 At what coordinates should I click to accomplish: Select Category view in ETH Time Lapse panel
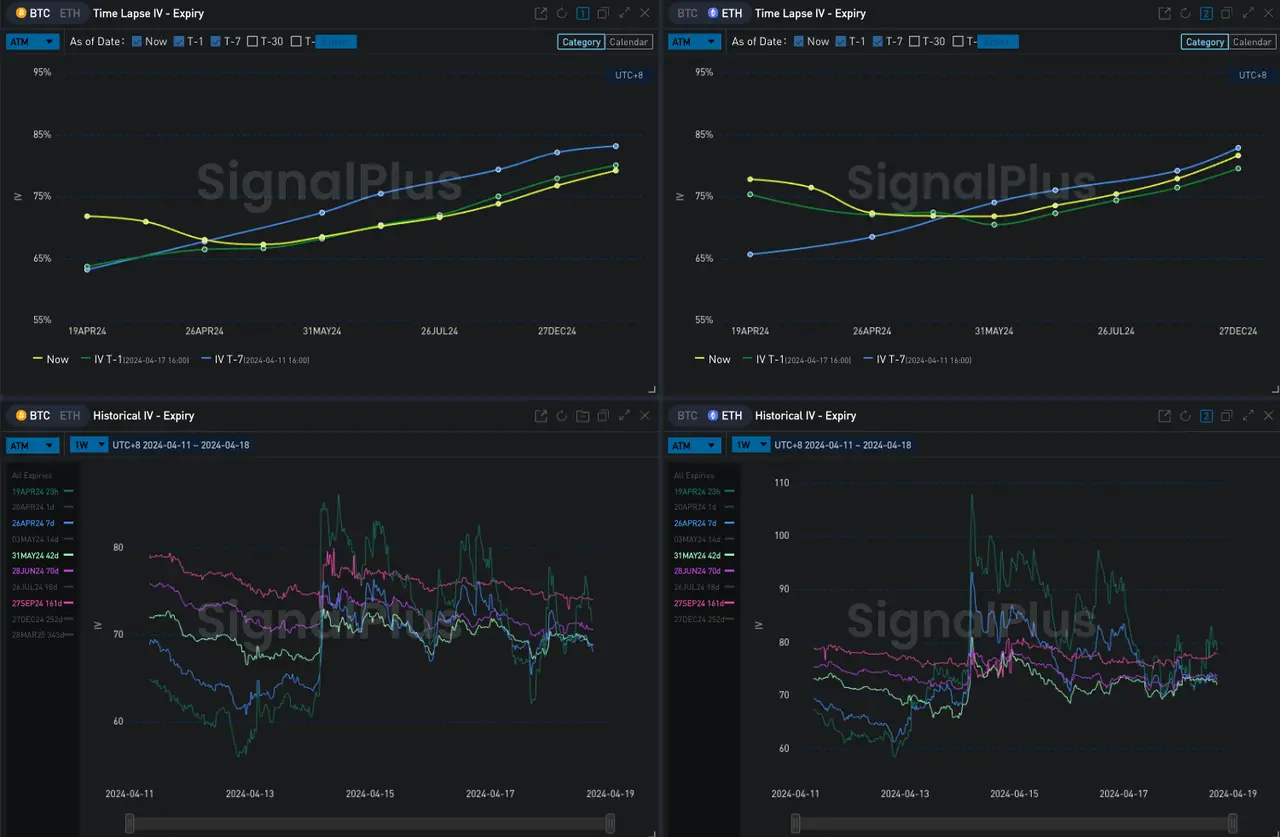(1204, 42)
